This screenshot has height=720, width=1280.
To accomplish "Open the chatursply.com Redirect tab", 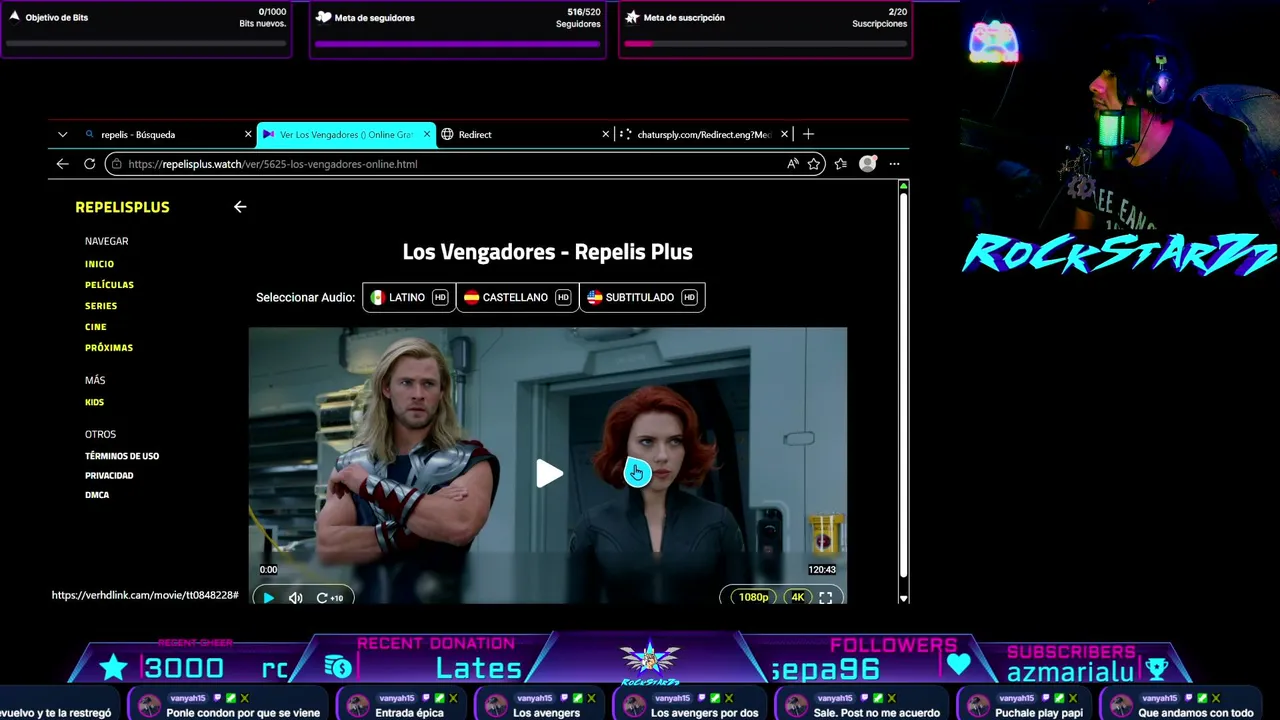I will (x=704, y=134).
